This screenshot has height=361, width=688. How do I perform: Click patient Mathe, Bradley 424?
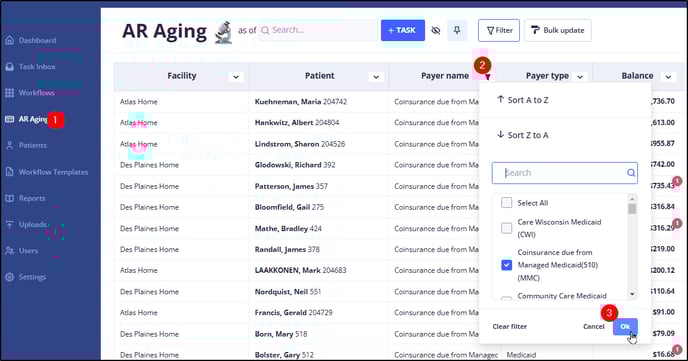(288, 229)
